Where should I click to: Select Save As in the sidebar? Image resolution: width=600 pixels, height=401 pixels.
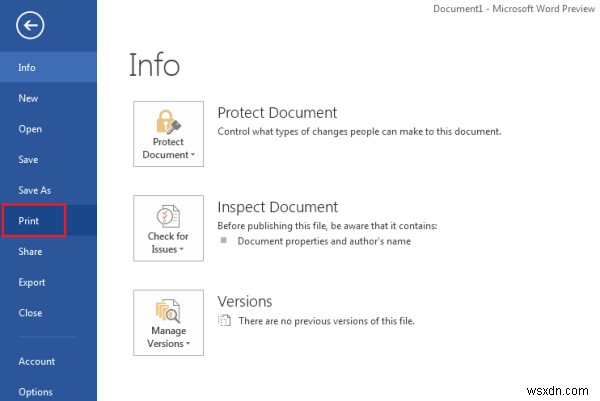pyautogui.click(x=48, y=190)
